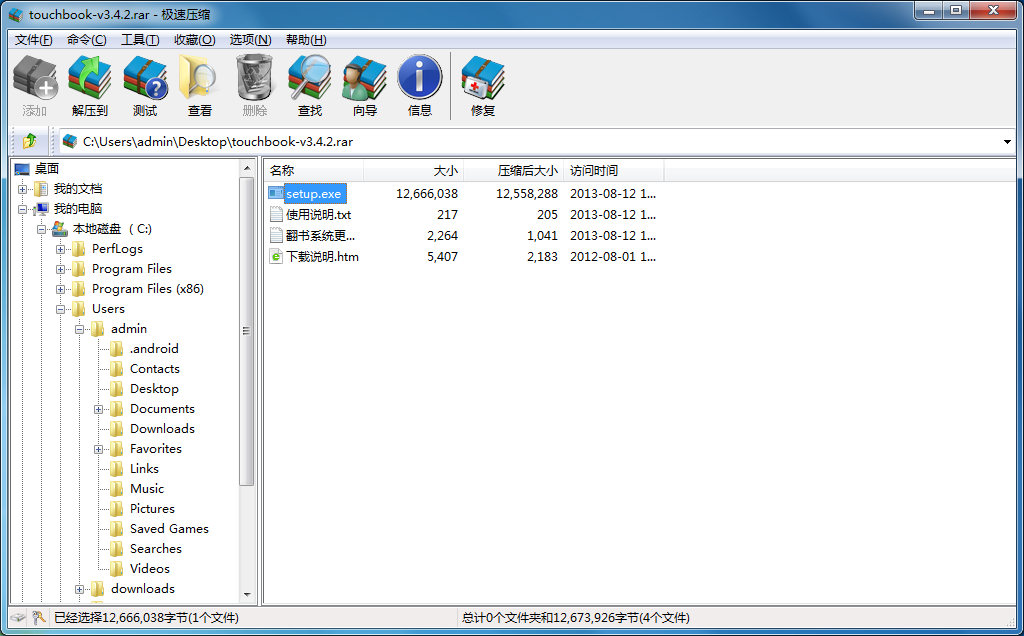
Task: Launch the 向导 (Wizard) icon
Action: pos(365,85)
